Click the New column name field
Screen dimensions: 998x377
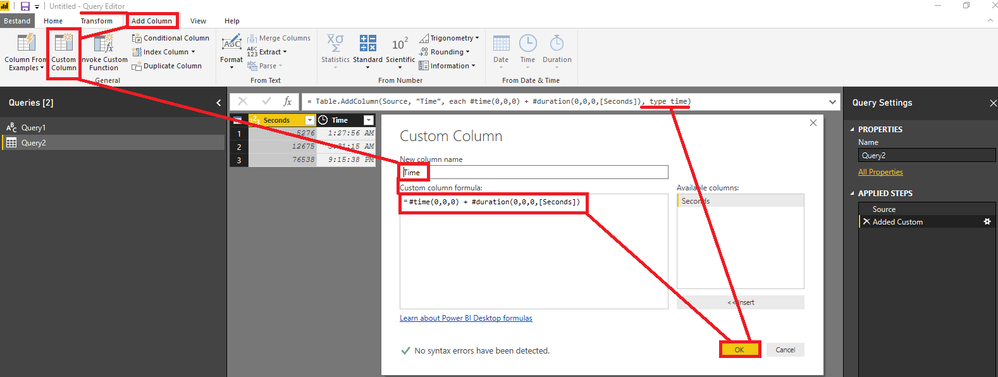pyautogui.click(x=534, y=172)
